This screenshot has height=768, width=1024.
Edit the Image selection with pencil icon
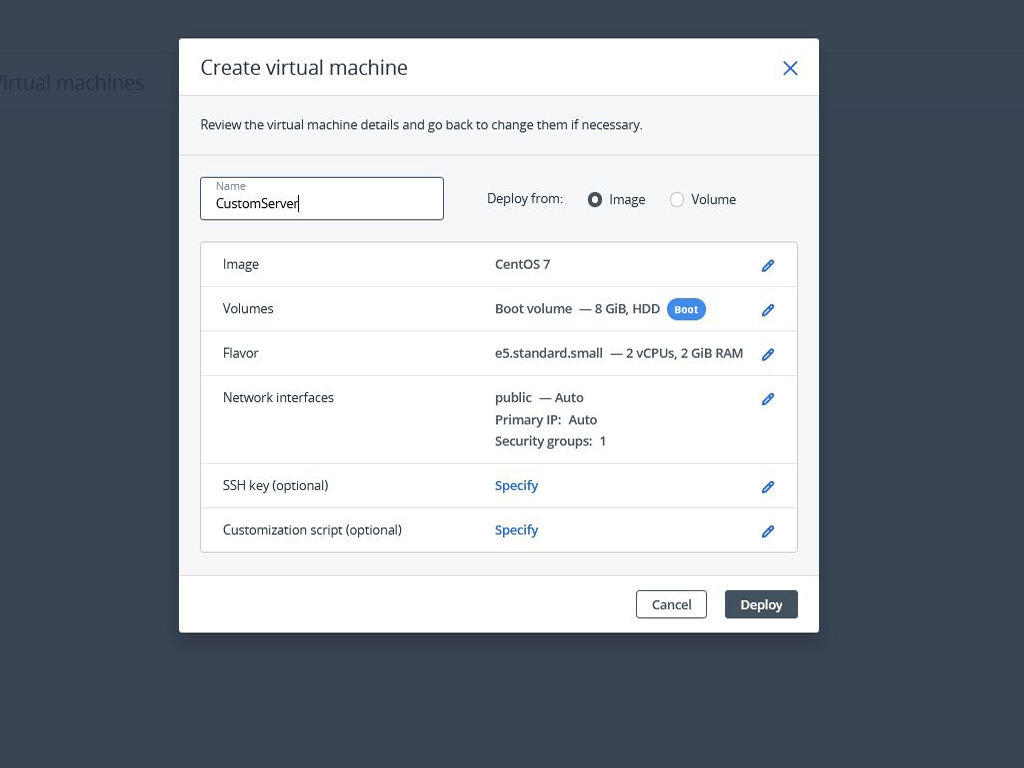[768, 266]
